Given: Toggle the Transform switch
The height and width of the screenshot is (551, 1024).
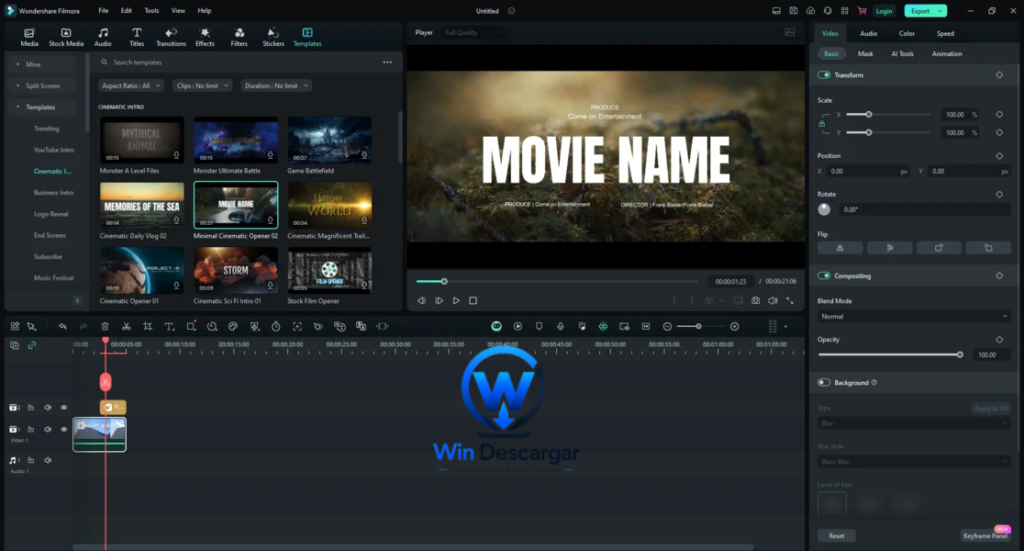Looking at the screenshot, I should 824,75.
